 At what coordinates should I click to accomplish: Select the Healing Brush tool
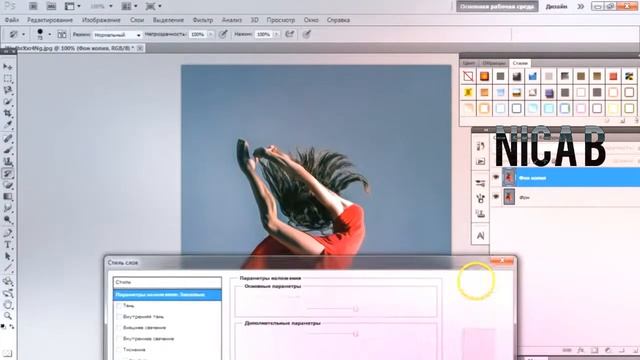click(x=8, y=139)
